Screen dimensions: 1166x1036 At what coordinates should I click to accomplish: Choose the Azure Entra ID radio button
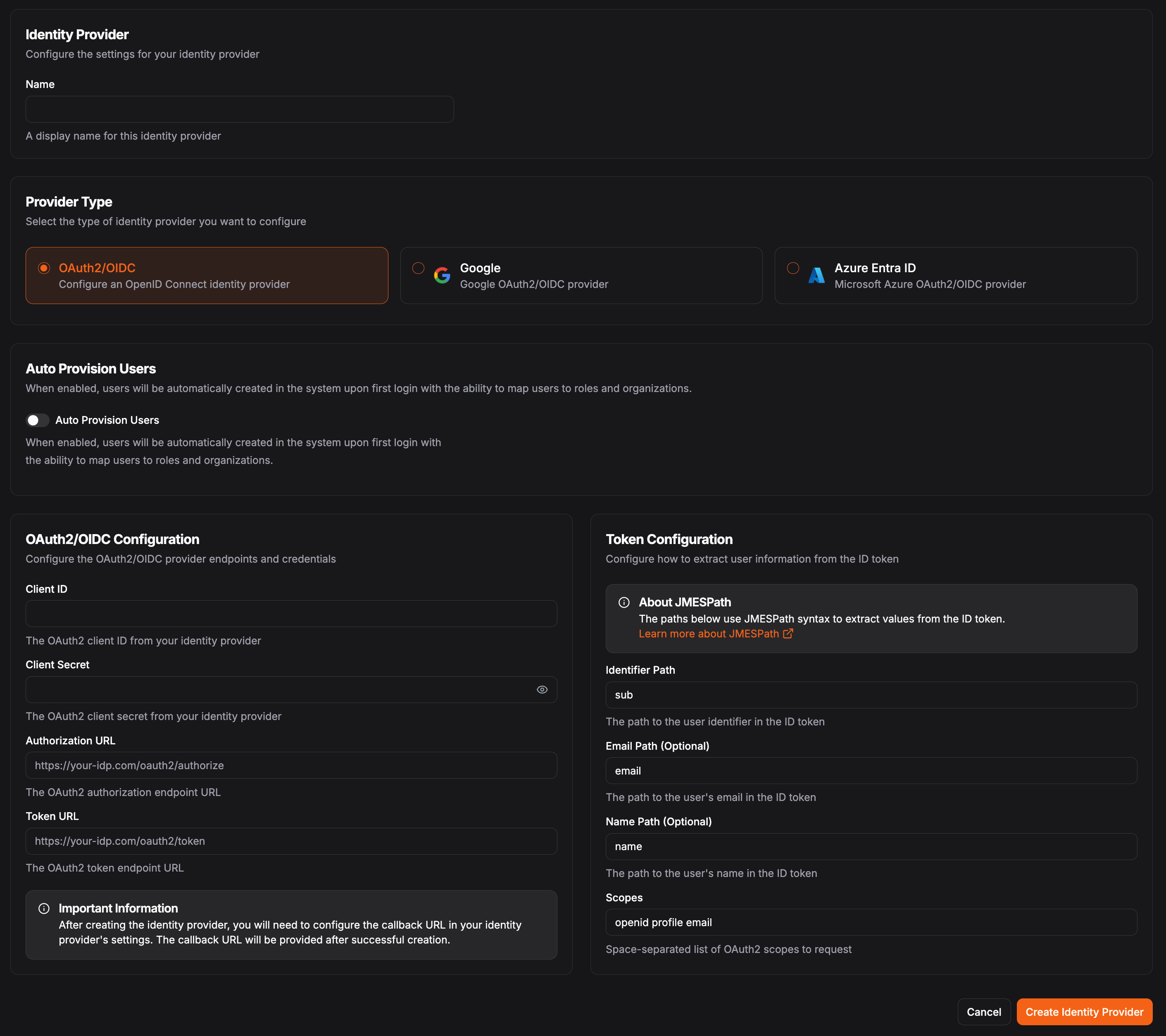[793, 268]
